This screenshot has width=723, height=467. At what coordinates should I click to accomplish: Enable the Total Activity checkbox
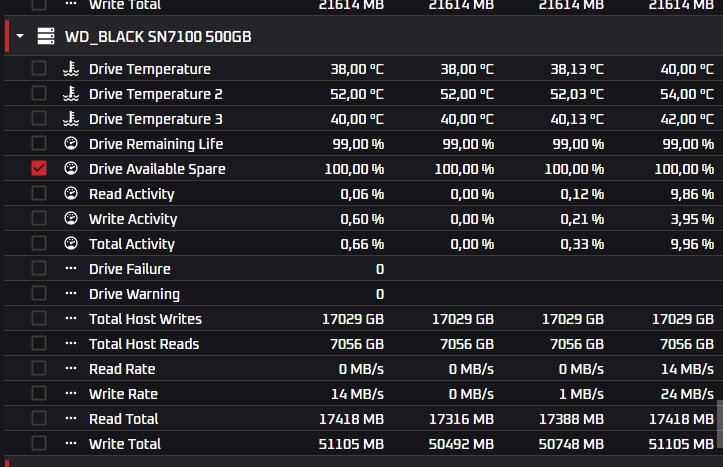point(39,243)
